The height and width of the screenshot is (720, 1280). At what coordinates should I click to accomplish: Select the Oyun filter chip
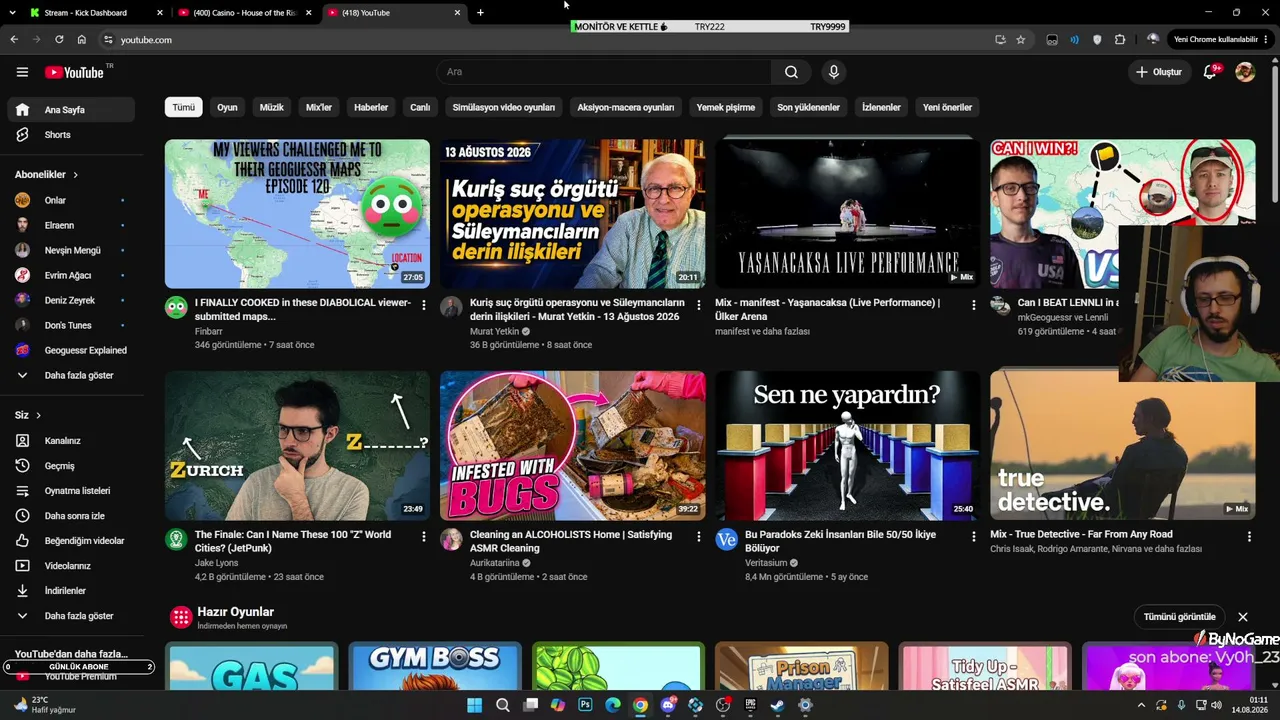228,107
